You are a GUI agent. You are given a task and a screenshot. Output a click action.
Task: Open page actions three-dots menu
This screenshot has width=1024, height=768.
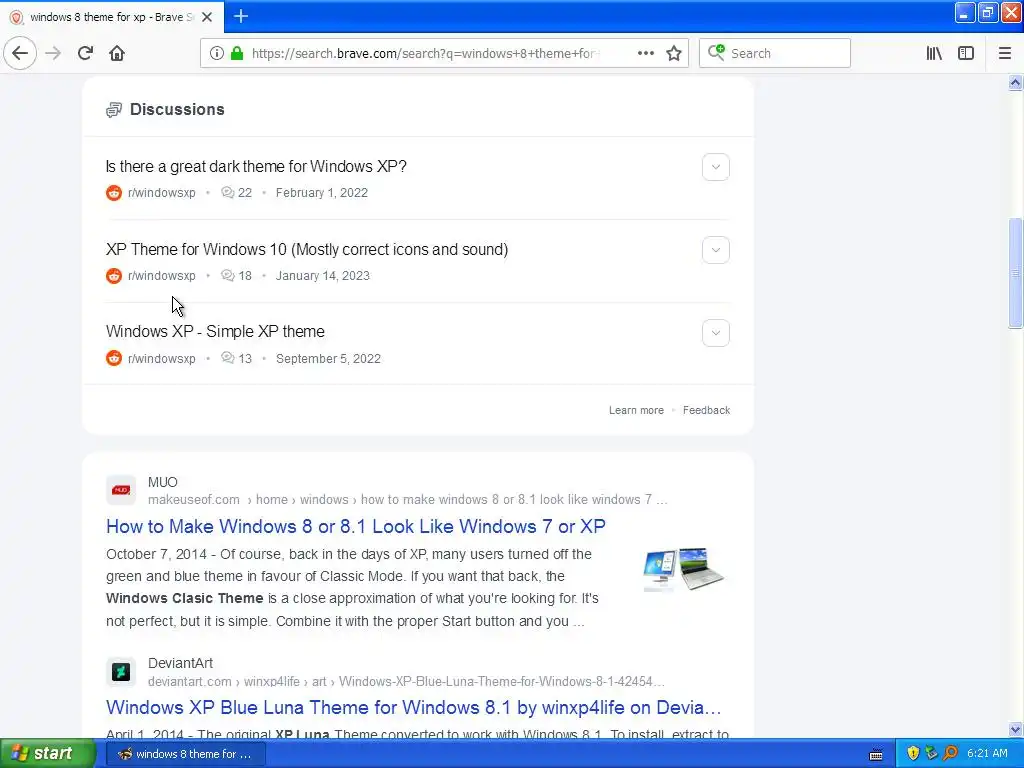pos(646,54)
